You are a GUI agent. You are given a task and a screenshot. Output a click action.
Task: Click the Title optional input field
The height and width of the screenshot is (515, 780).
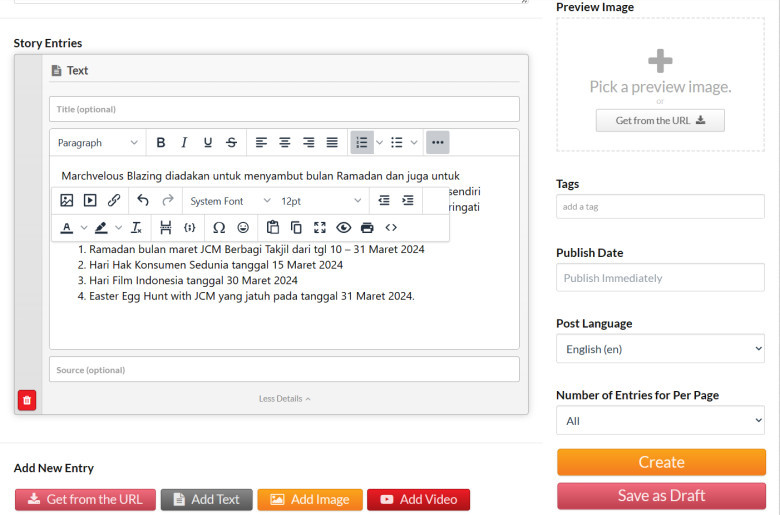[x=284, y=109]
